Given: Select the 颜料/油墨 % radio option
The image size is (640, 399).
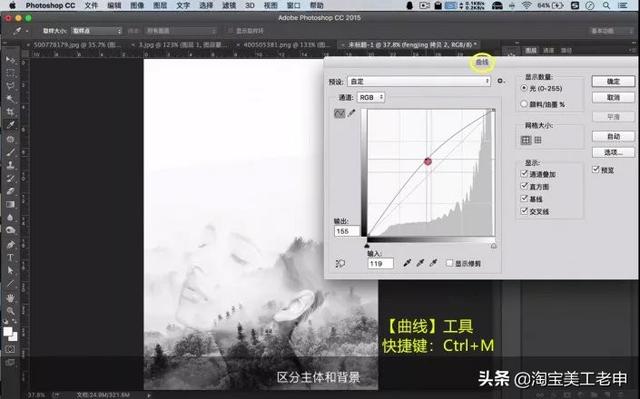Looking at the screenshot, I should point(524,104).
